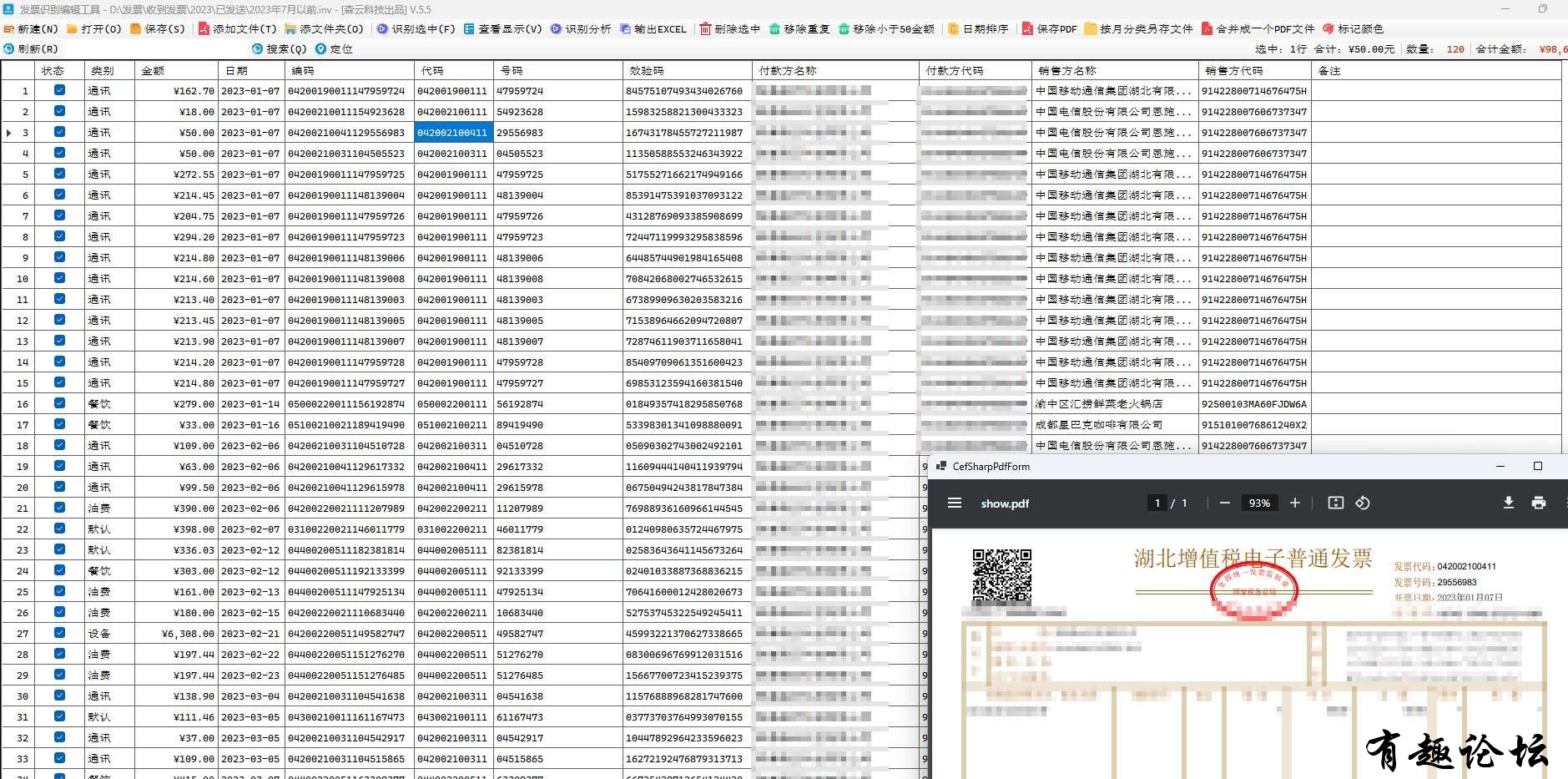
Task: Add a folder with 添文件夹(O)
Action: (324, 28)
